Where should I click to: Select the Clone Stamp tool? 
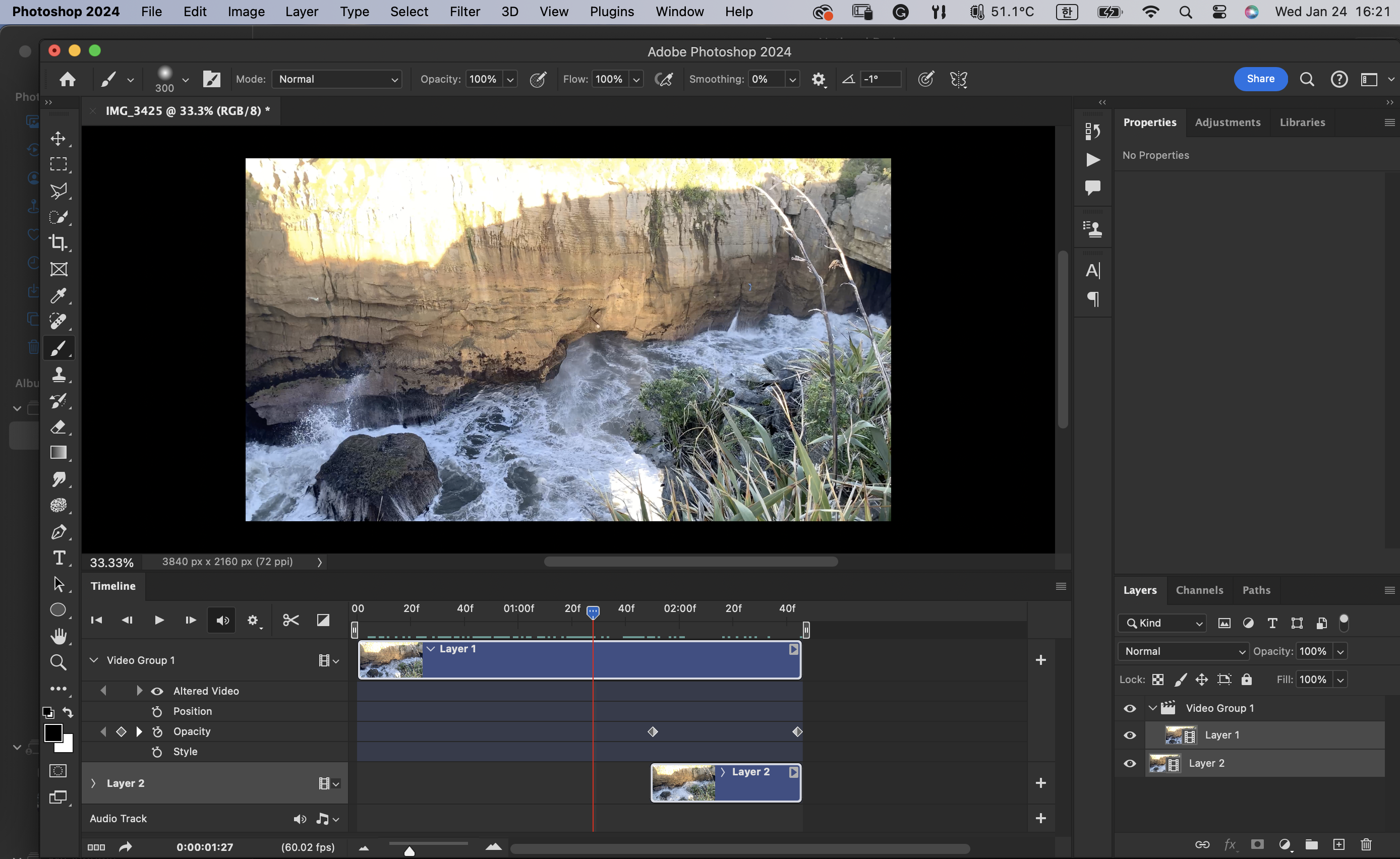tap(58, 375)
